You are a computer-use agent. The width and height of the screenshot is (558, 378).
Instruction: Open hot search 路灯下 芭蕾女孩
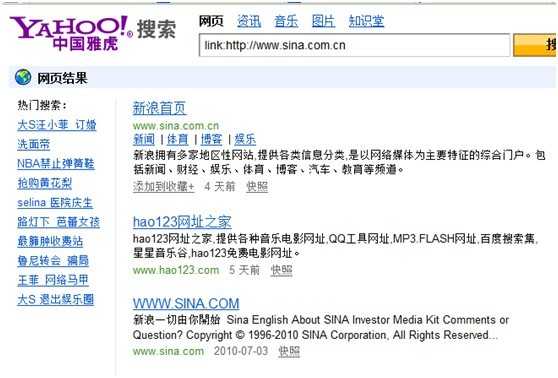pyautogui.click(x=59, y=222)
